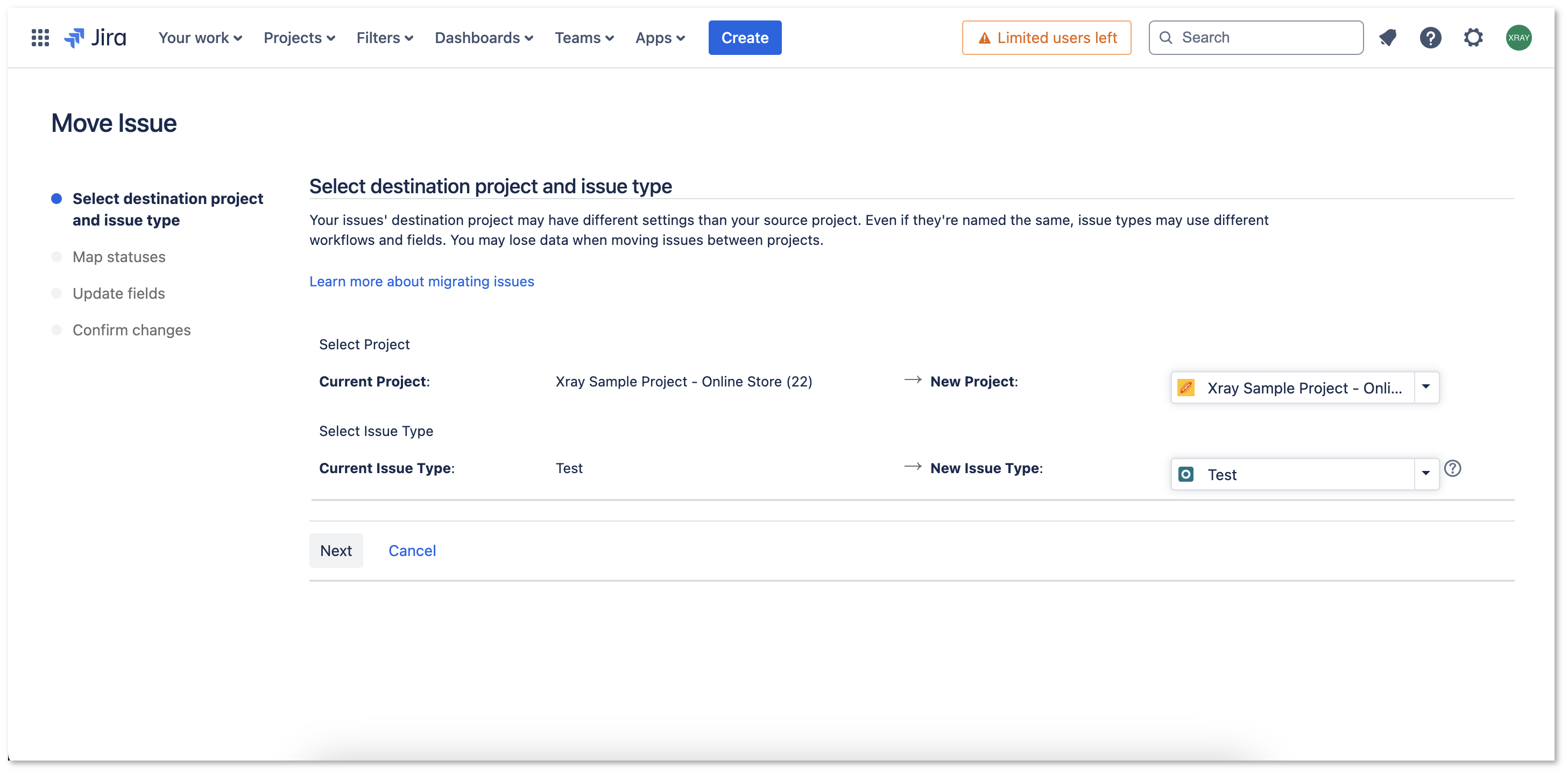Expand the New Issue Type dropdown arrow

coord(1426,474)
